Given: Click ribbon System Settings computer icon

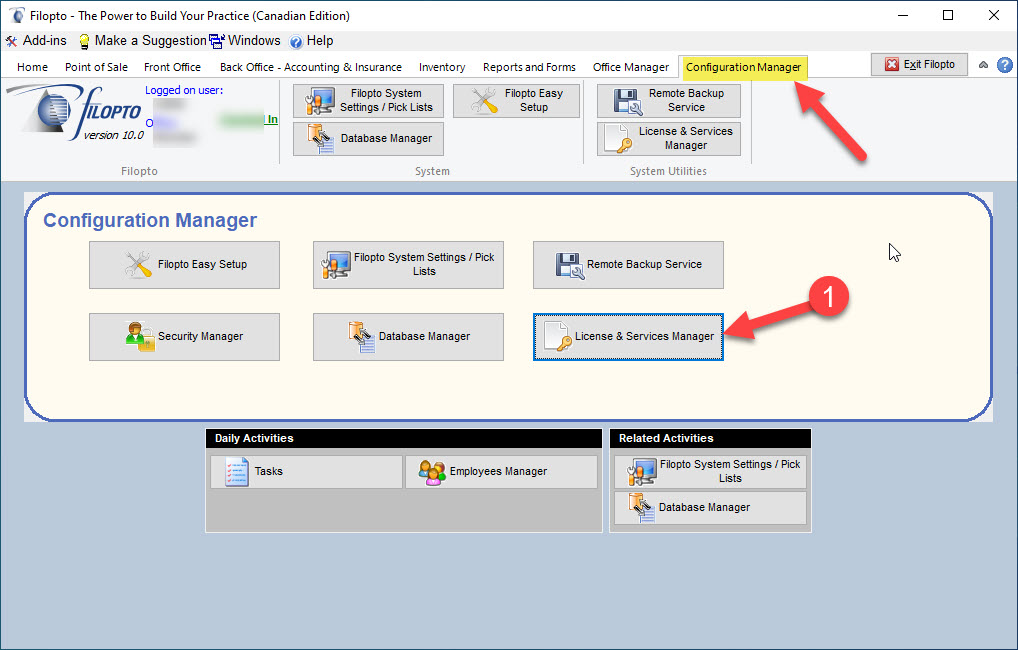Looking at the screenshot, I should 319,101.
